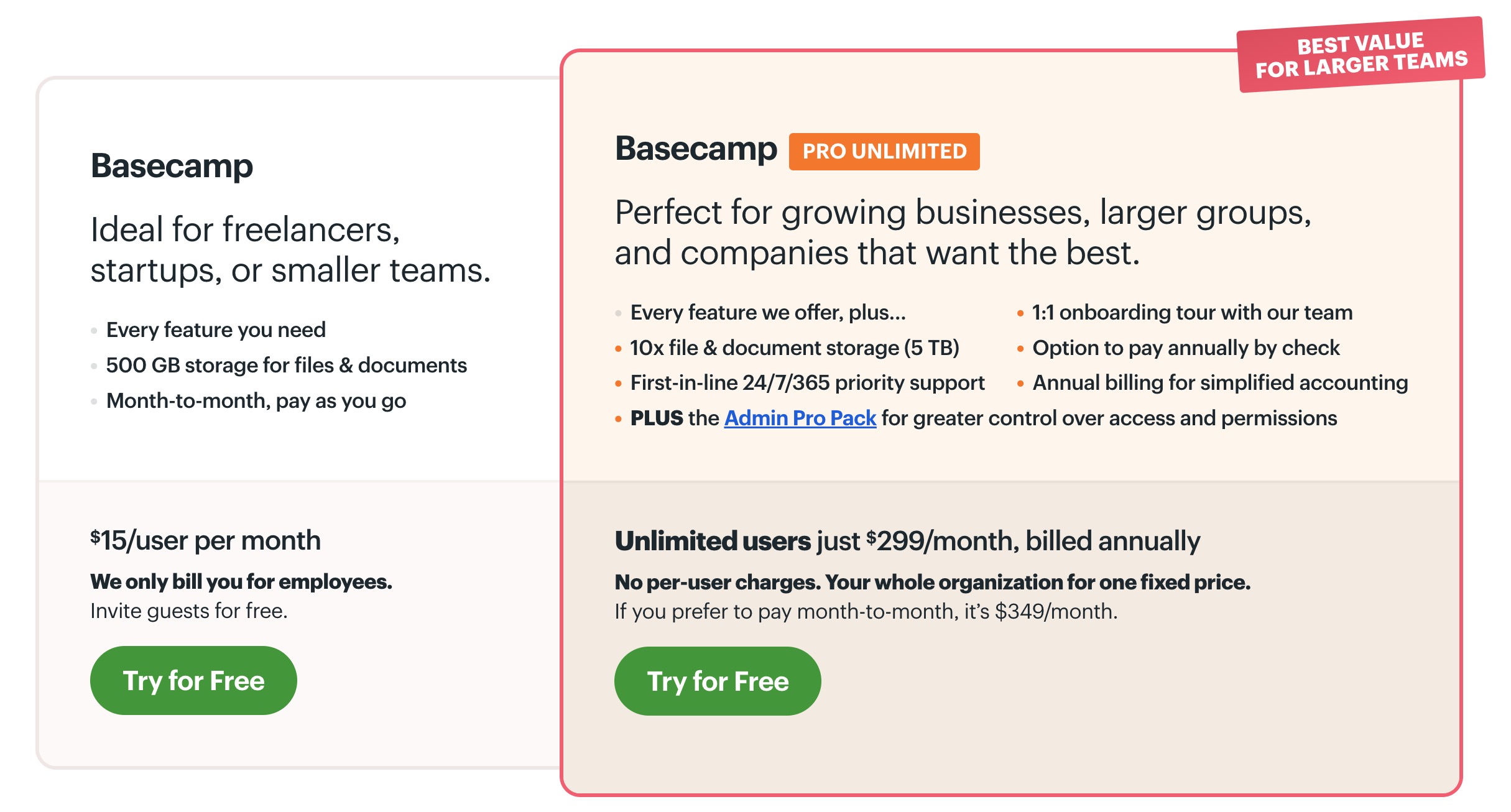Screen dimensions: 1511x812
Task: Select the 500 GB storage bullet item
Action: 286,365
